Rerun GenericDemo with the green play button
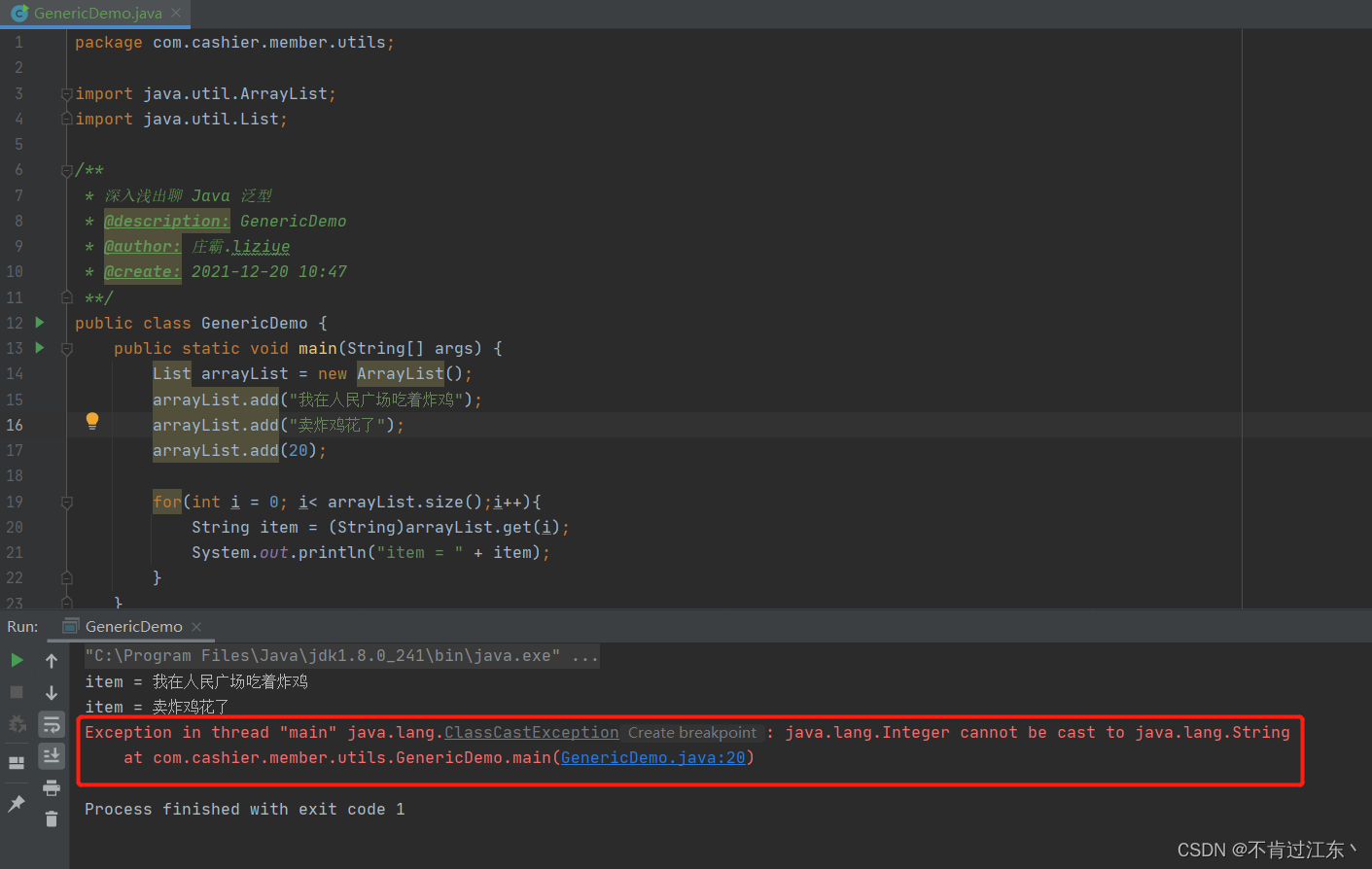This screenshot has width=1372, height=869. click(x=17, y=660)
